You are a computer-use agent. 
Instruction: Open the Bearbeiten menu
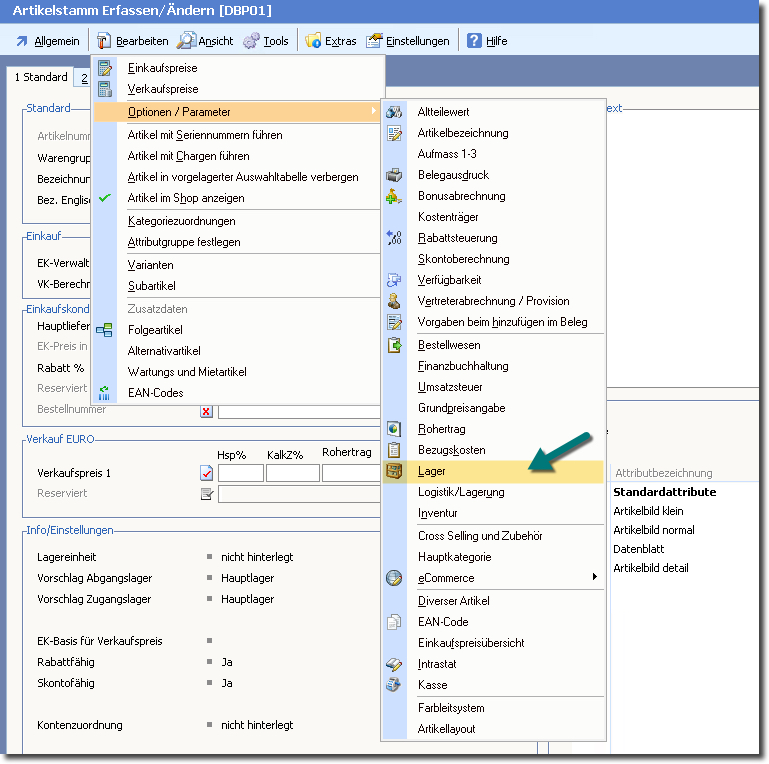click(x=132, y=41)
